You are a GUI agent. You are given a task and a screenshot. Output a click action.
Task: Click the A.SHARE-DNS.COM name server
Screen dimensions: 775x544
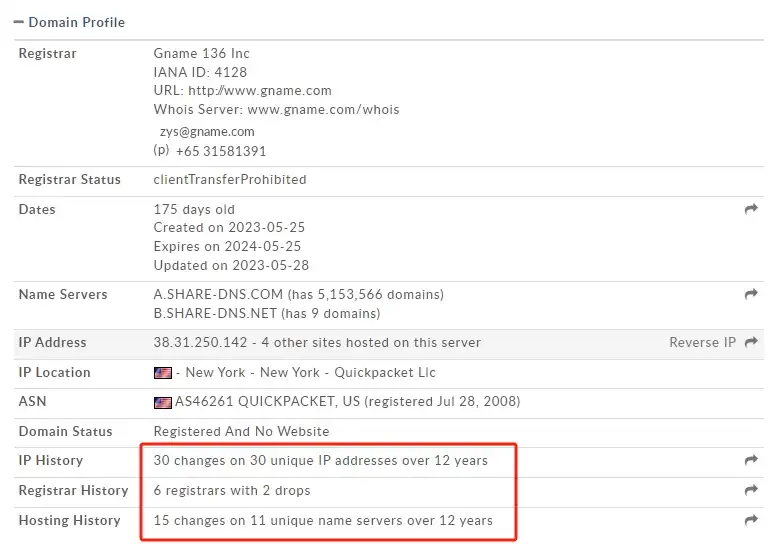(218, 294)
